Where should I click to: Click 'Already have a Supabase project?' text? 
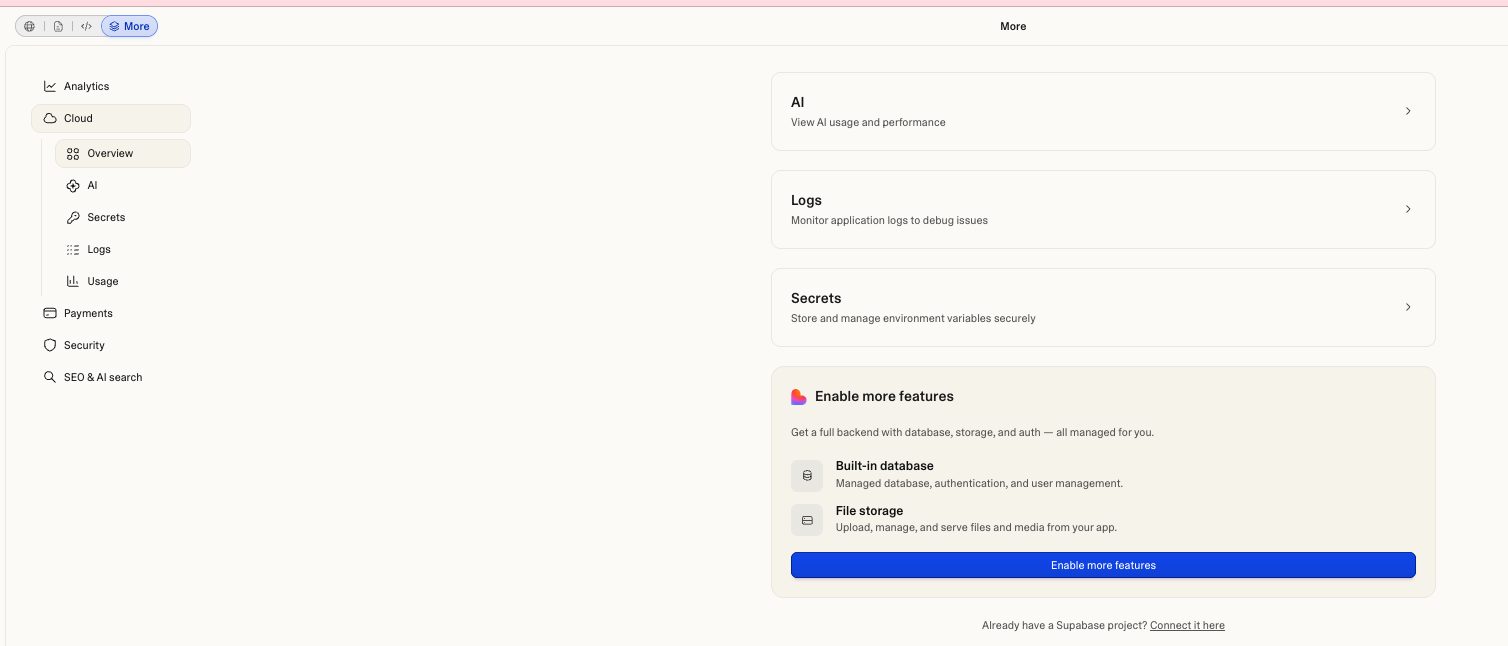tap(1064, 626)
